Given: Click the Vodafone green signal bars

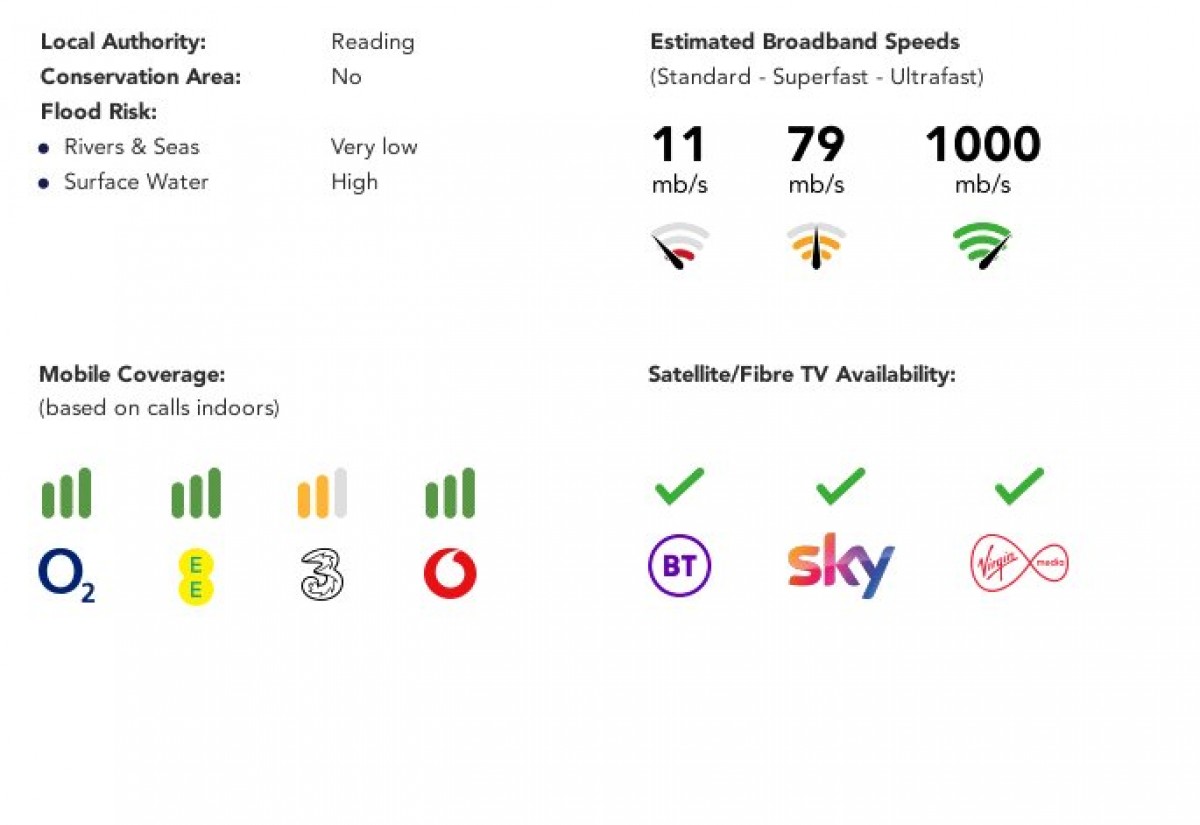Looking at the screenshot, I should click(450, 493).
